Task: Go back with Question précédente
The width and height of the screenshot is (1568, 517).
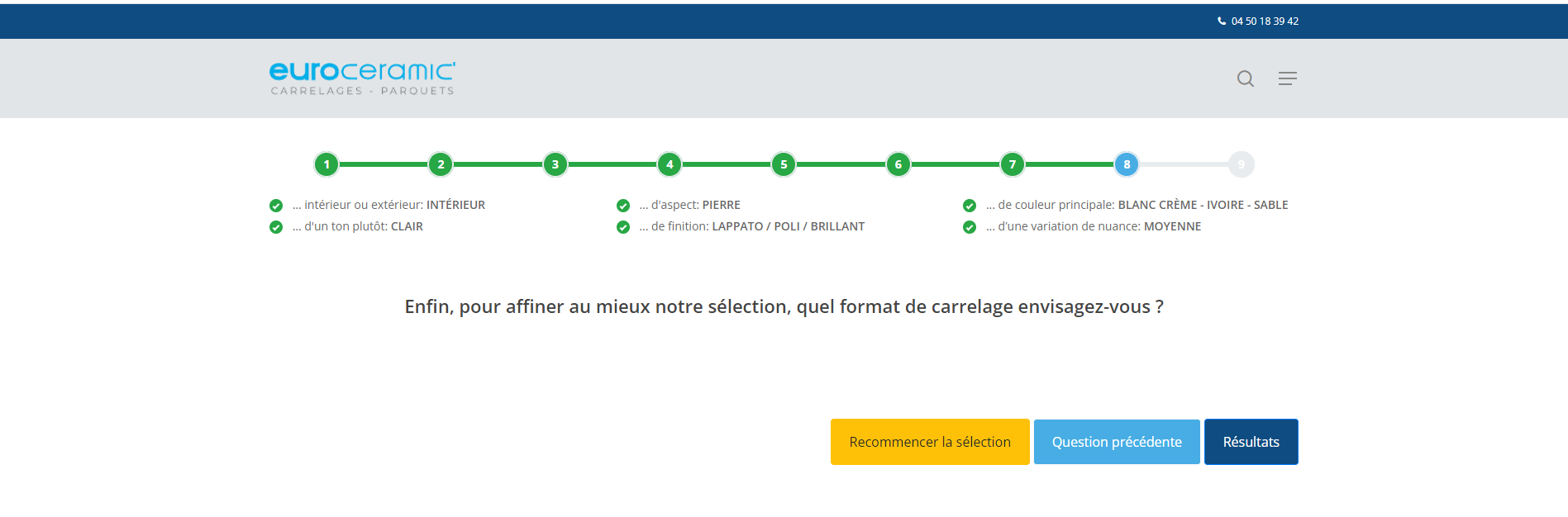Action: click(1117, 442)
